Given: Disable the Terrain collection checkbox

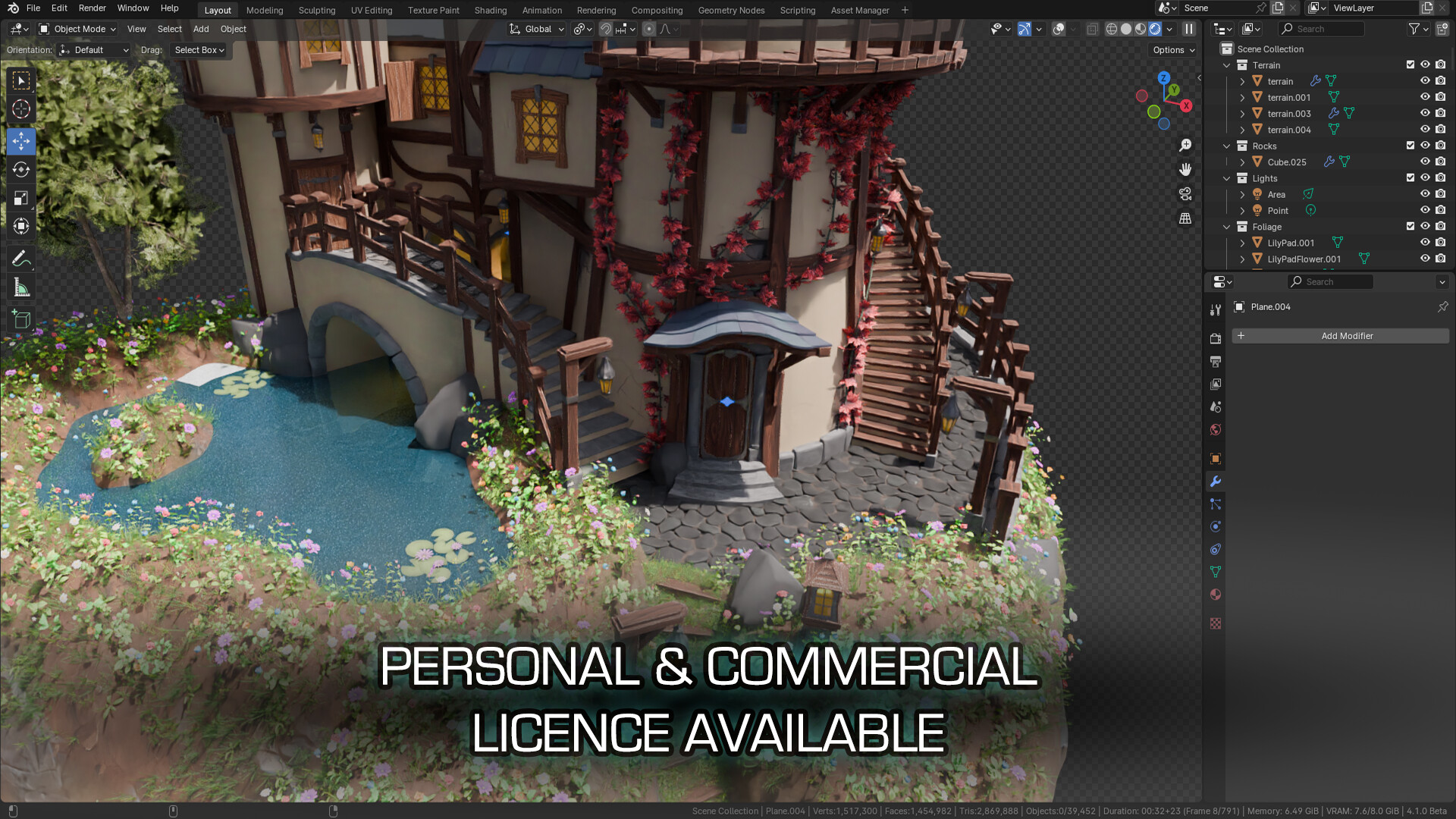Looking at the screenshot, I should [x=1410, y=65].
